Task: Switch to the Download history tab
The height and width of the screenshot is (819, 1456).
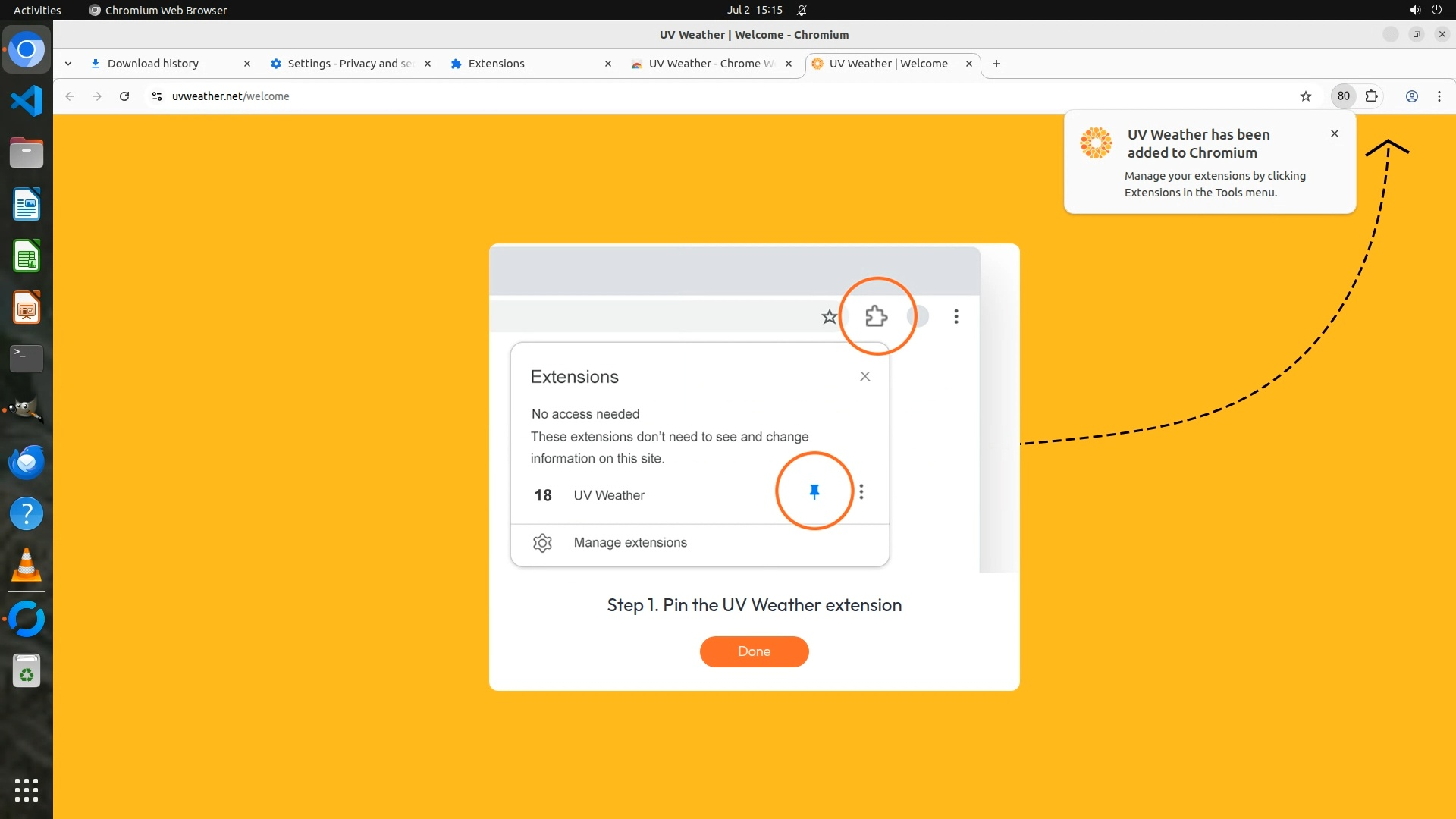Action: click(153, 64)
